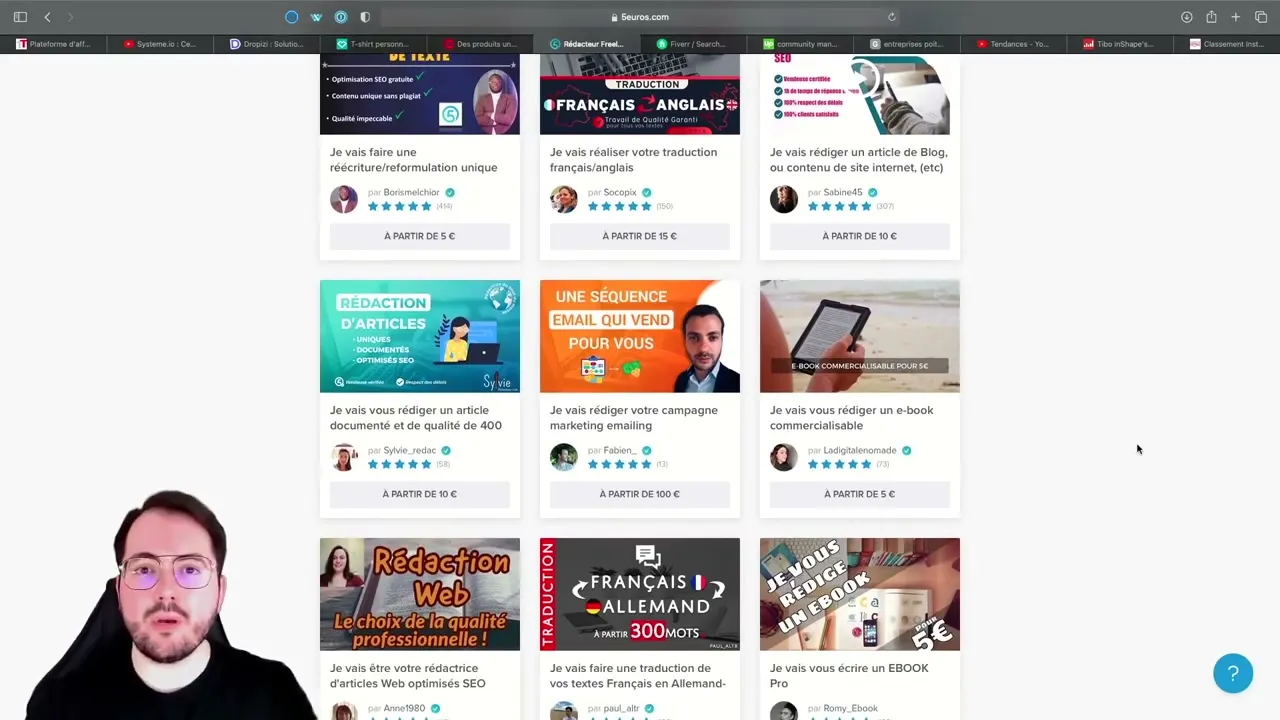Switch to the Dropizi : Solutio tab
Viewport: 1280px width, 720px height.
267,43
